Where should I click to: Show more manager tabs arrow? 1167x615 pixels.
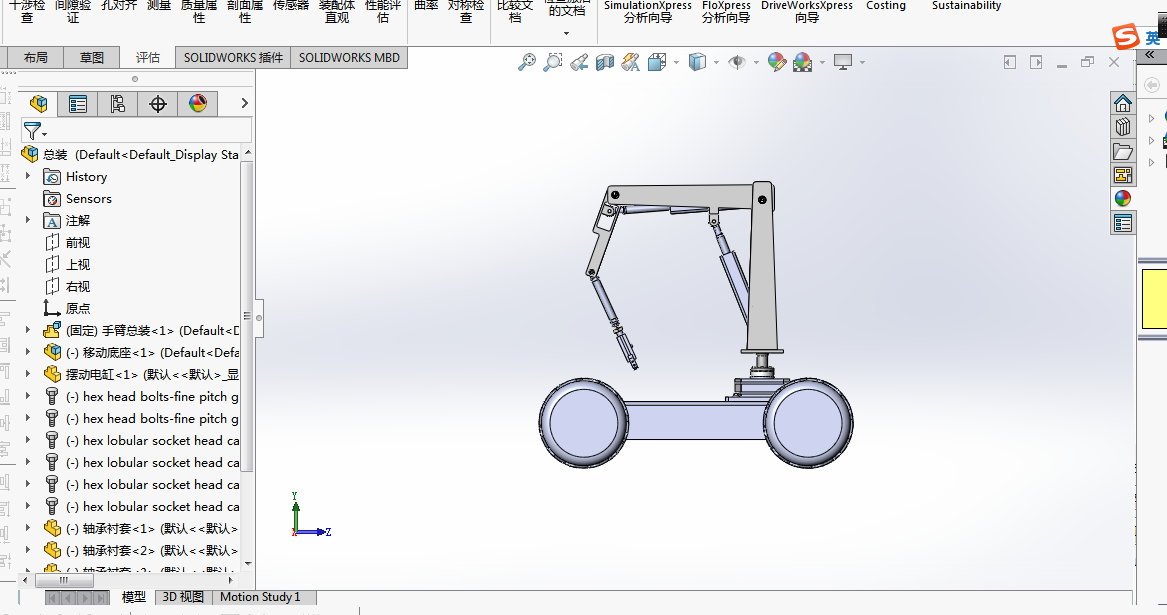tap(244, 103)
